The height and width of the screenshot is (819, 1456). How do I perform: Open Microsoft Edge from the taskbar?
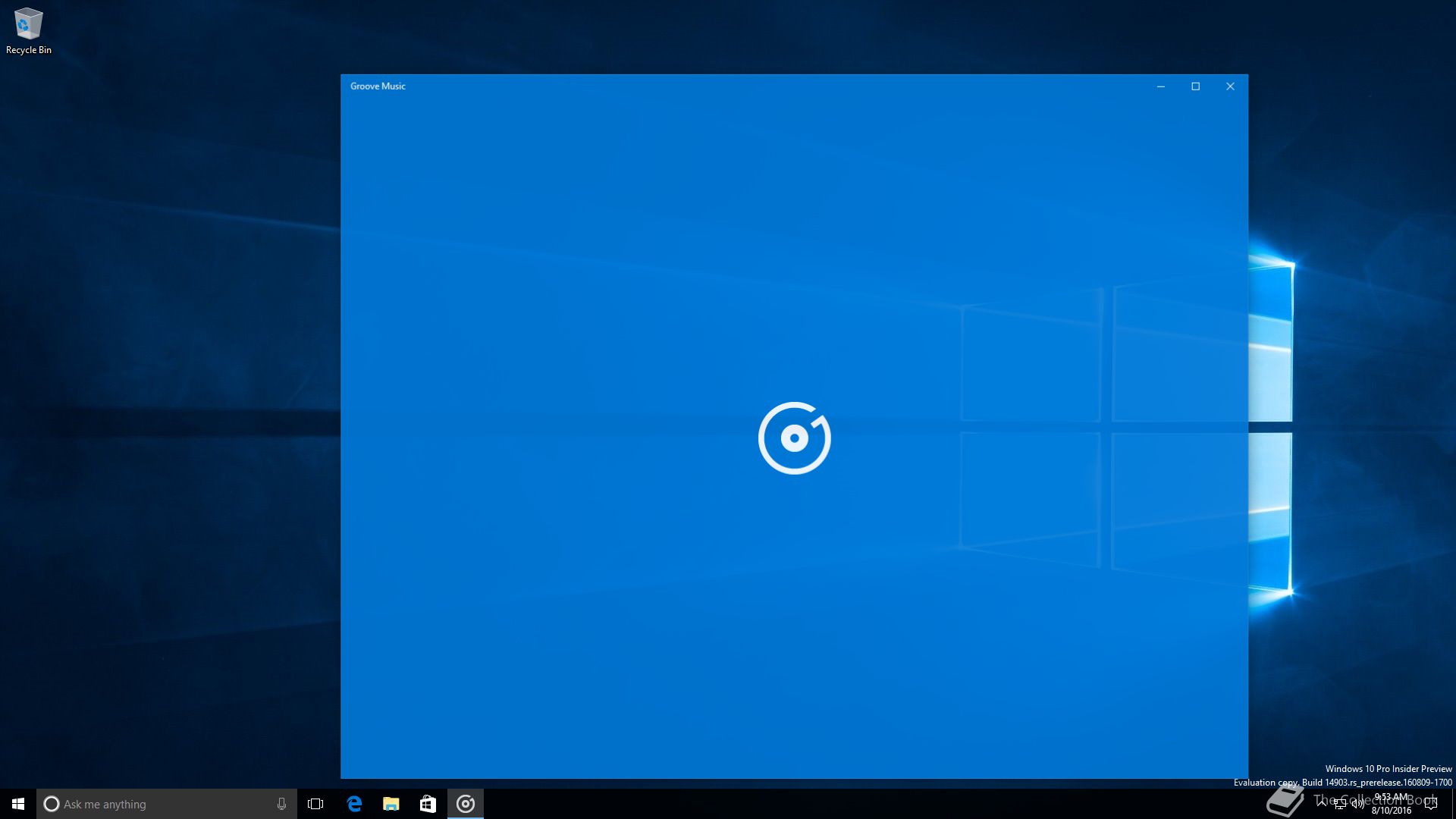[354, 804]
